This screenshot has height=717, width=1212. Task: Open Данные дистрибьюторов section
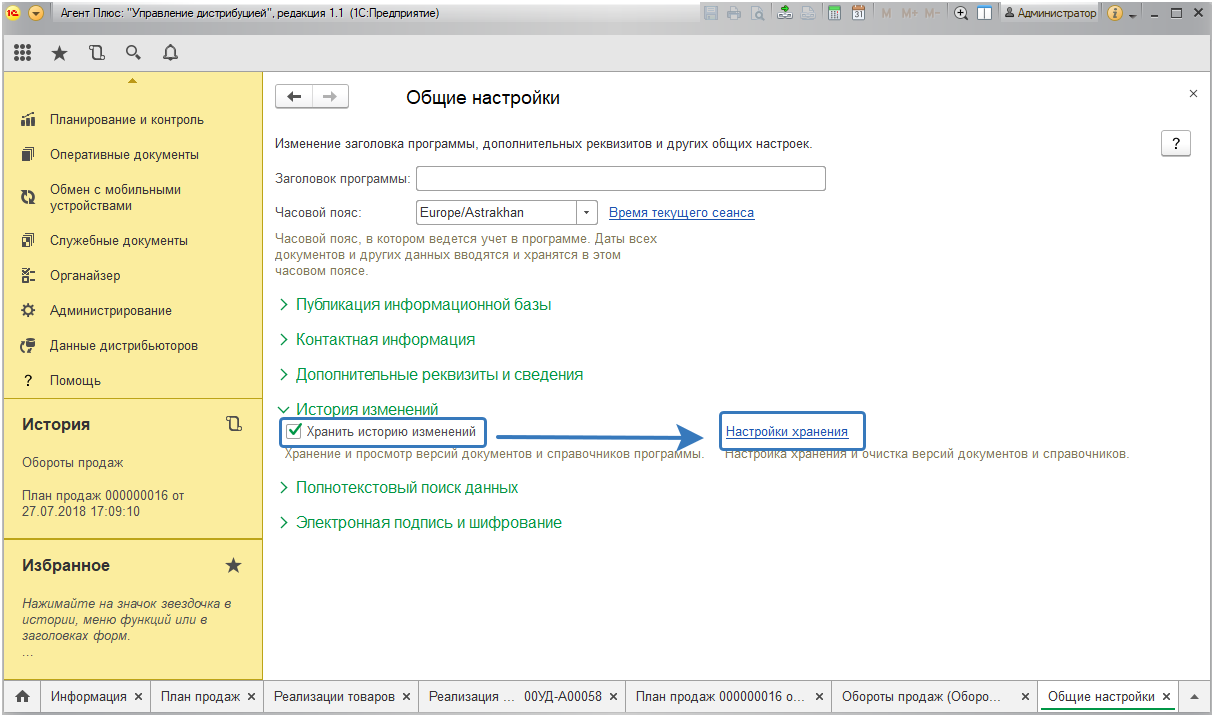click(124, 345)
